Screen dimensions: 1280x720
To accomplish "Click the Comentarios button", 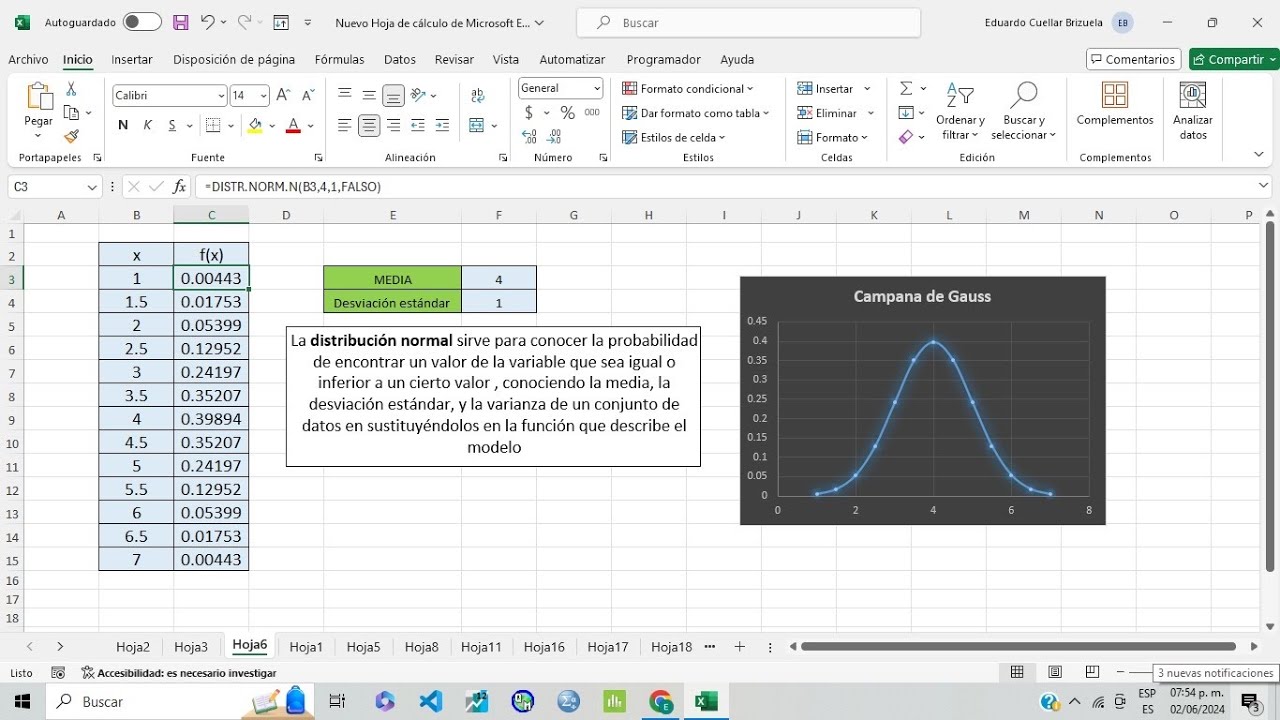I will click(1133, 59).
